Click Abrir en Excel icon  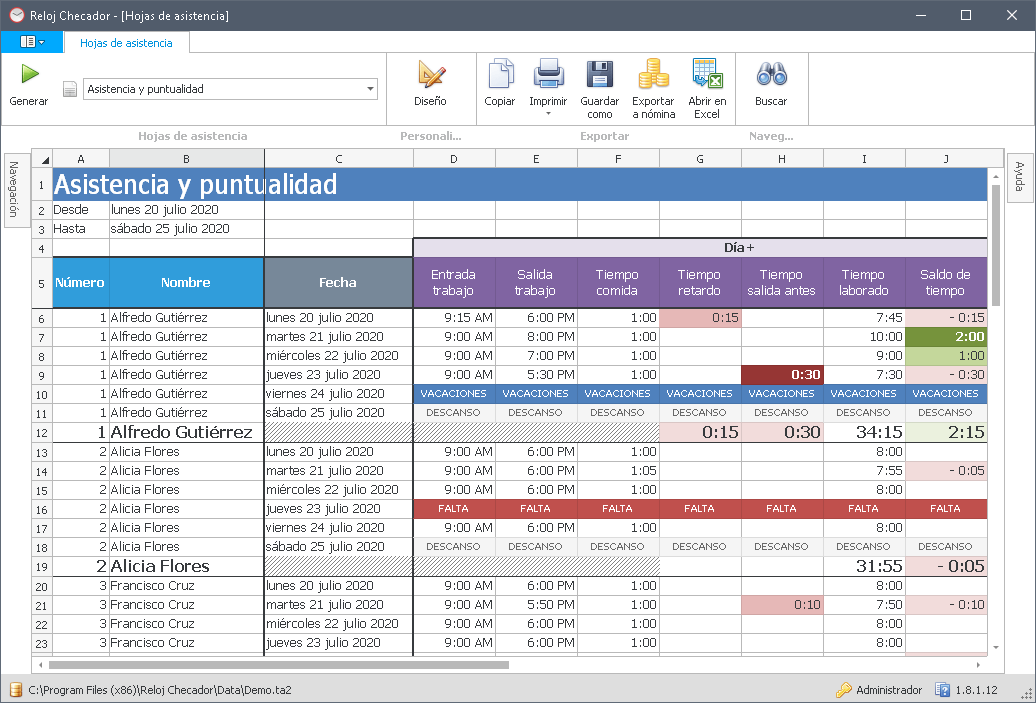click(x=707, y=75)
